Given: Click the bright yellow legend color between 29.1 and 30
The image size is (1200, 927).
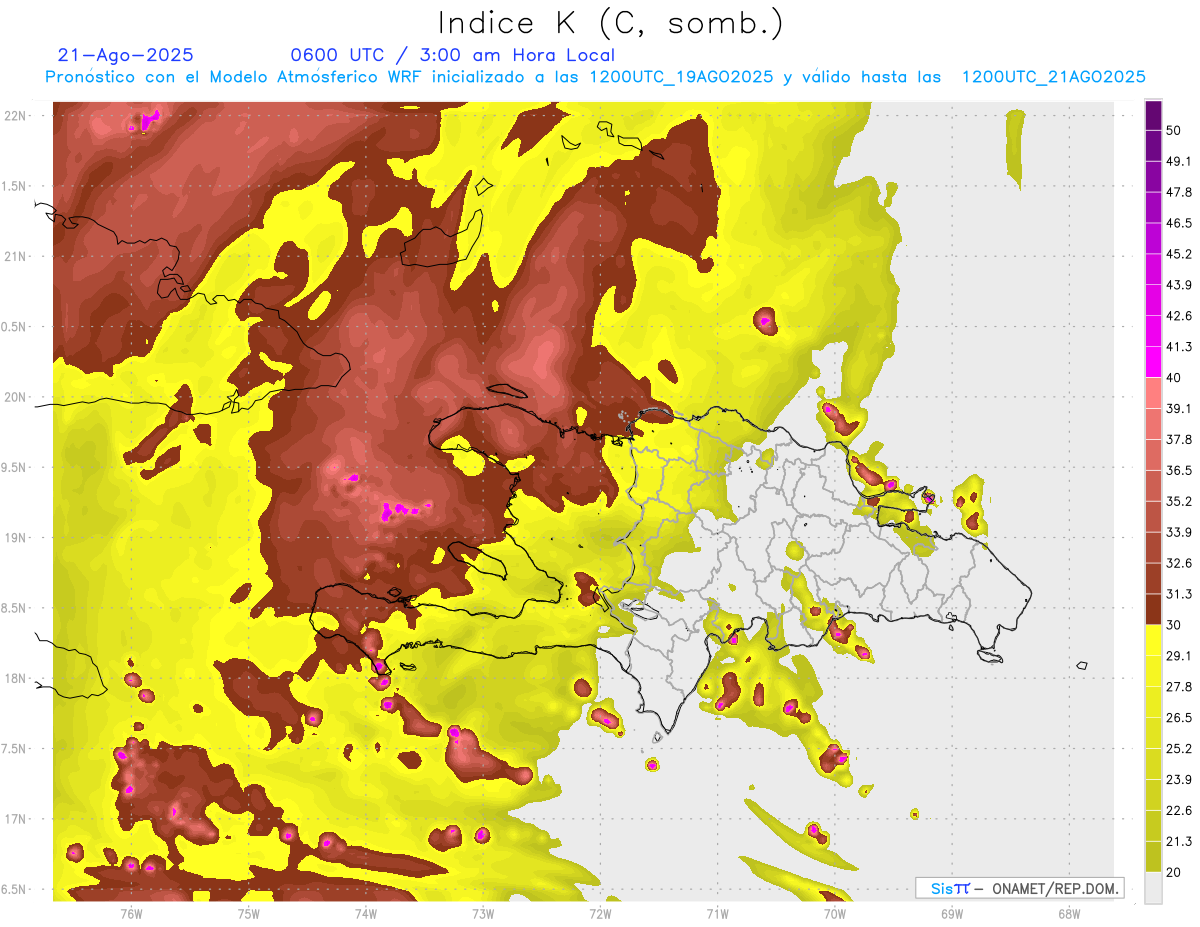Looking at the screenshot, I should pyautogui.click(x=1153, y=640).
